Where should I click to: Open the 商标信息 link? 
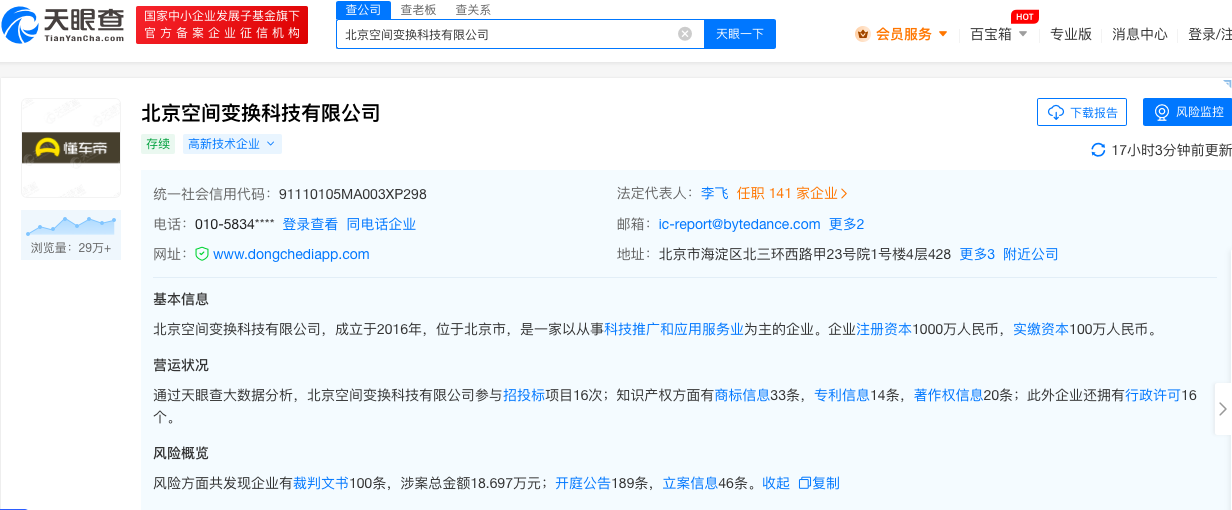[742, 394]
